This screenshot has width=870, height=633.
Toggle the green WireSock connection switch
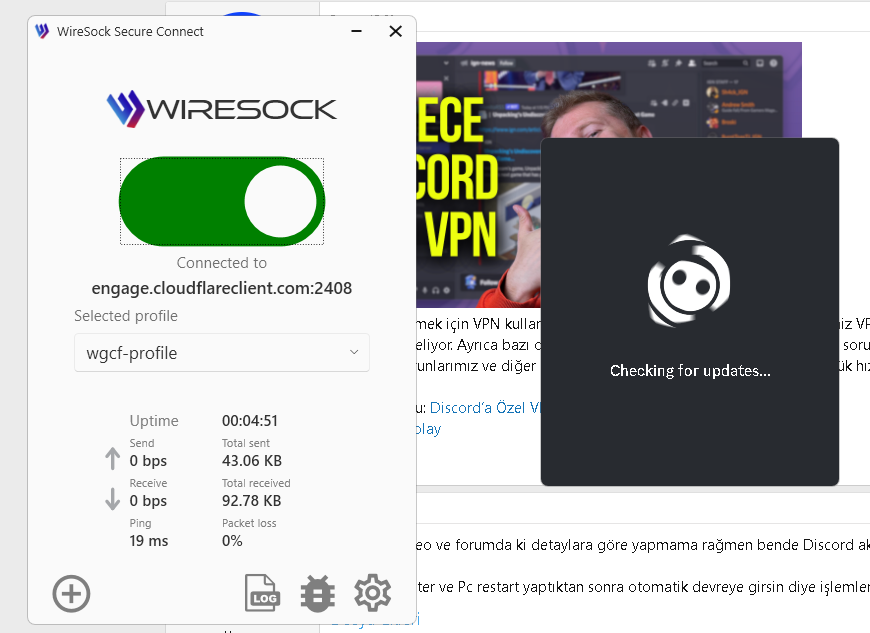(x=222, y=201)
